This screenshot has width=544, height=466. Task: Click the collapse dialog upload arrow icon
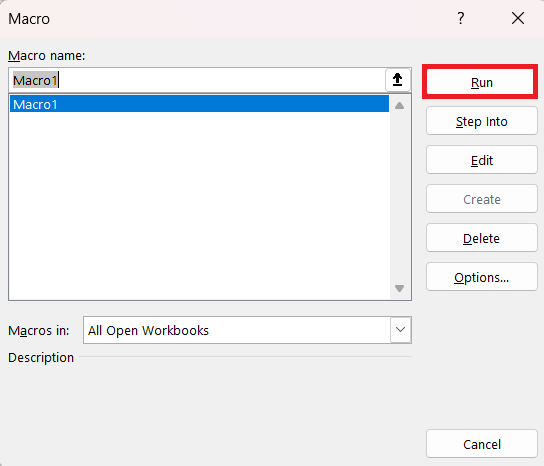pos(398,80)
